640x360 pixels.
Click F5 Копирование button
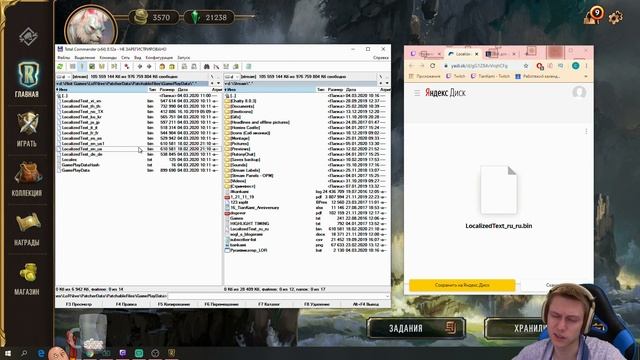point(174,304)
